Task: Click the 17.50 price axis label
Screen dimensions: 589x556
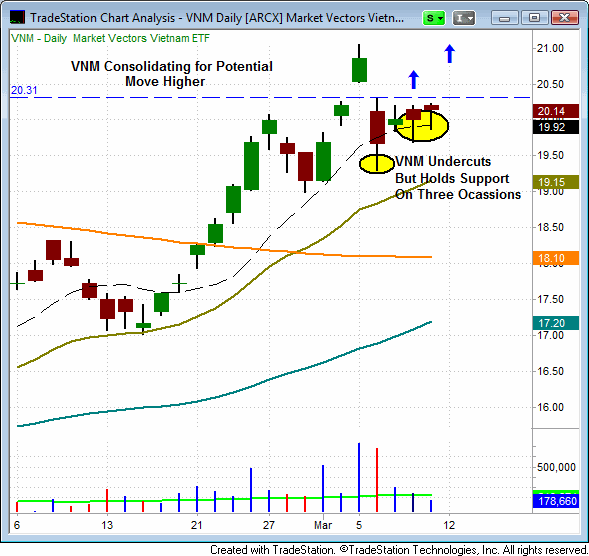Action: click(550, 299)
